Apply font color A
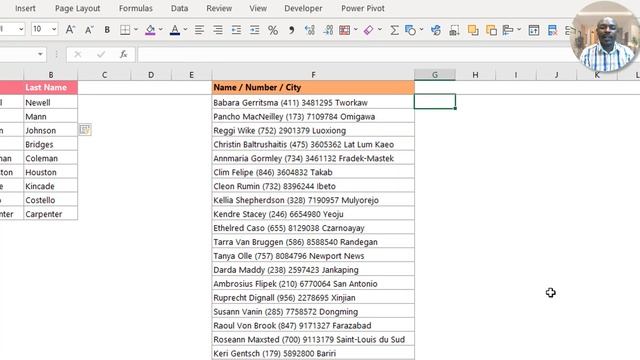This screenshot has height=360, width=640. pyautogui.click(x=175, y=30)
